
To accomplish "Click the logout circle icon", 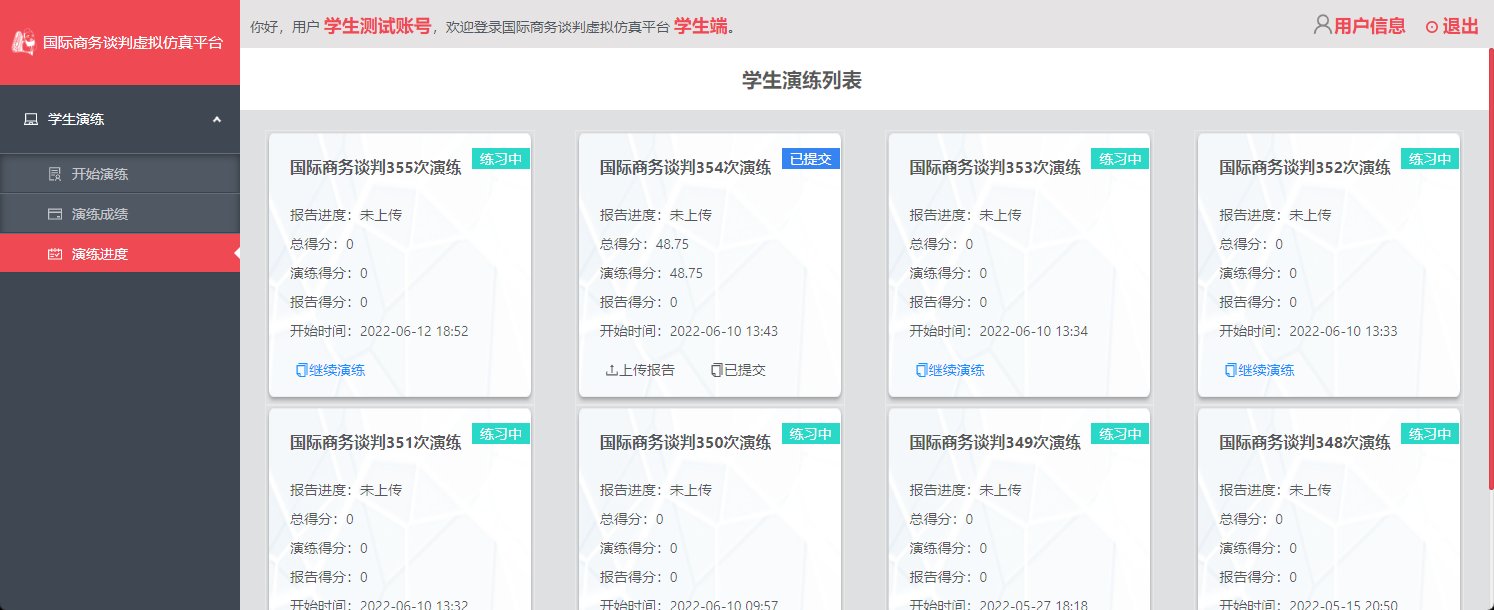I will pyautogui.click(x=1432, y=27).
